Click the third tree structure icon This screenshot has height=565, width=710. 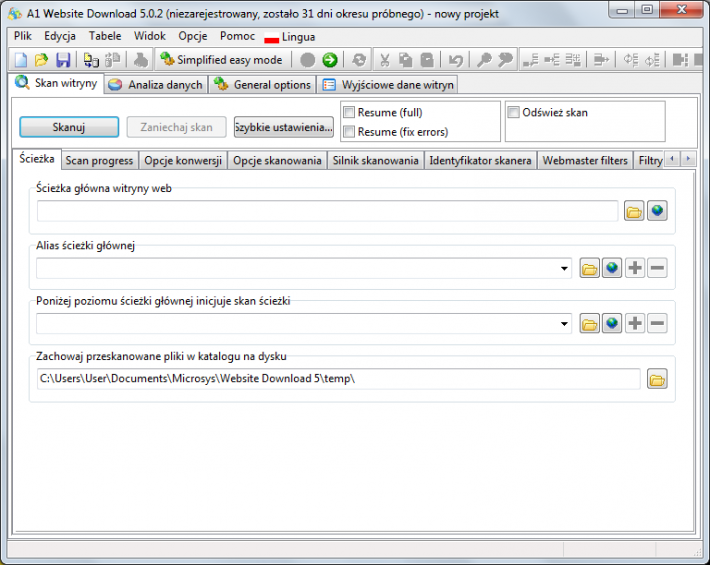pos(573,60)
